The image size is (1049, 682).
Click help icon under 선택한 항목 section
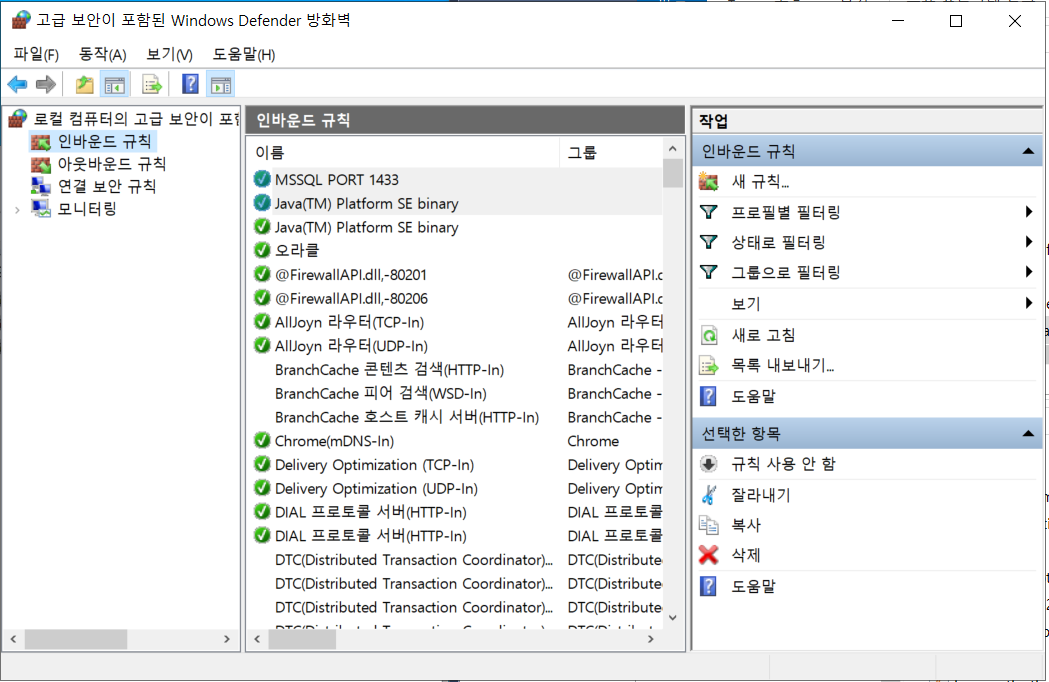coord(708,586)
